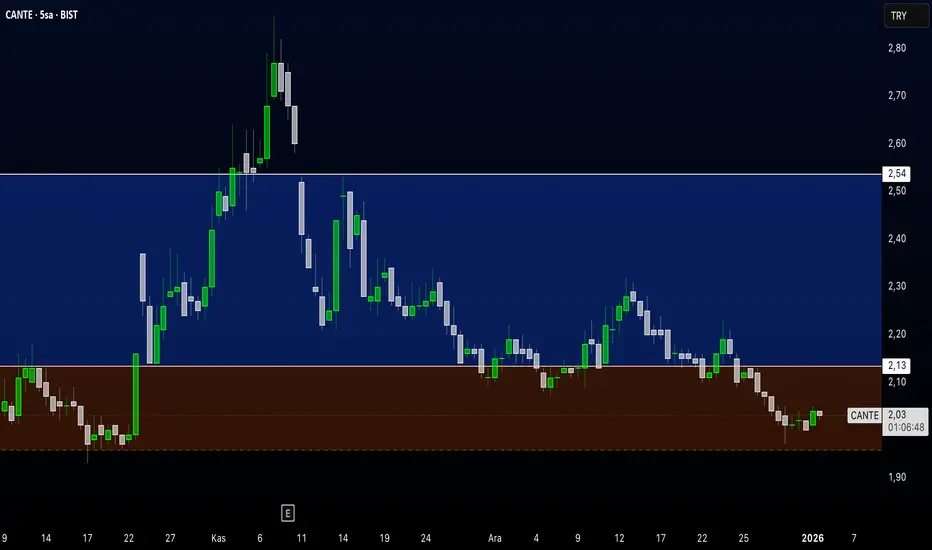Image resolution: width=932 pixels, height=550 pixels.
Task: Click the date 7 on time axis
Action: click(854, 538)
